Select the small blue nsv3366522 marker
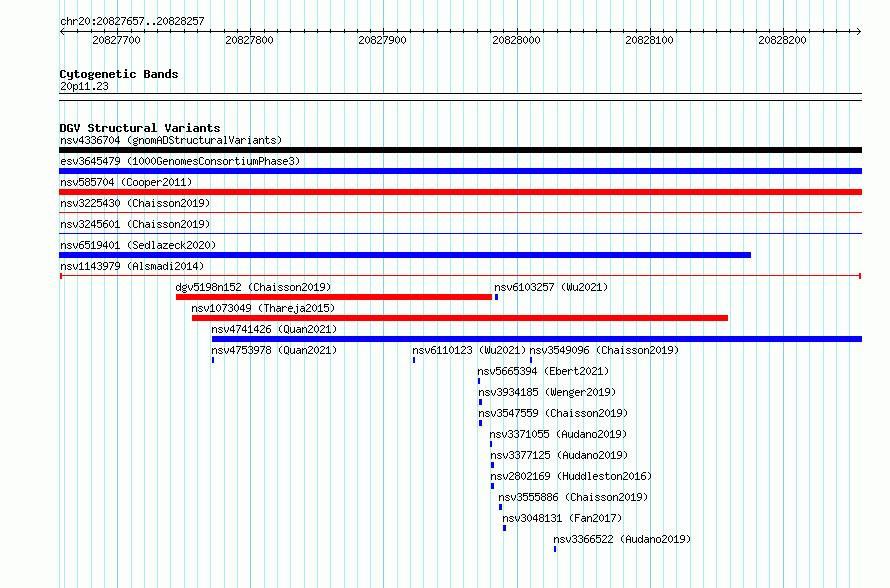 (555, 549)
